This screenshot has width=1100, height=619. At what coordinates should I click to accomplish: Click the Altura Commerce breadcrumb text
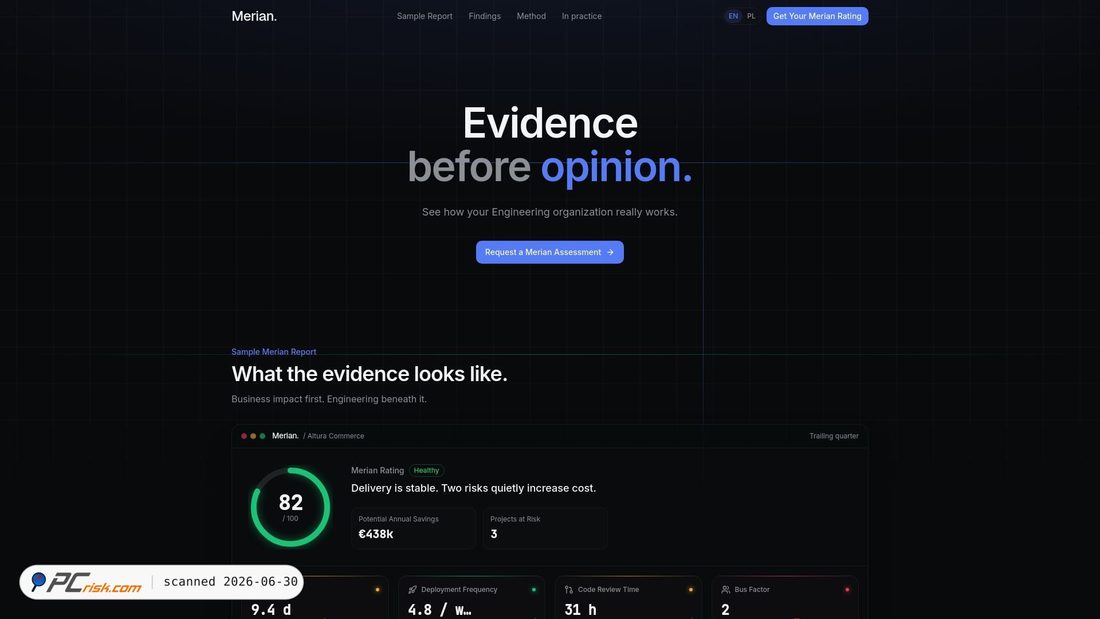click(x=335, y=436)
